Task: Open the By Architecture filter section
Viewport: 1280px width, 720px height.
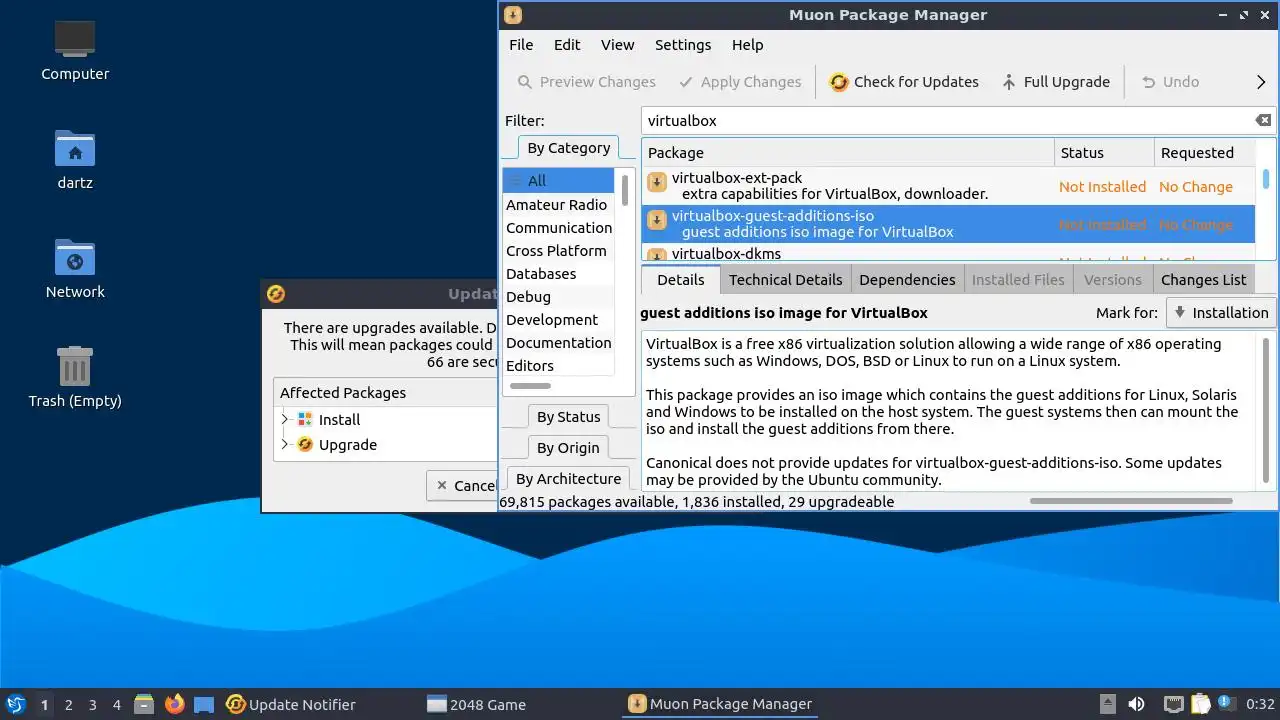Action: tap(568, 479)
